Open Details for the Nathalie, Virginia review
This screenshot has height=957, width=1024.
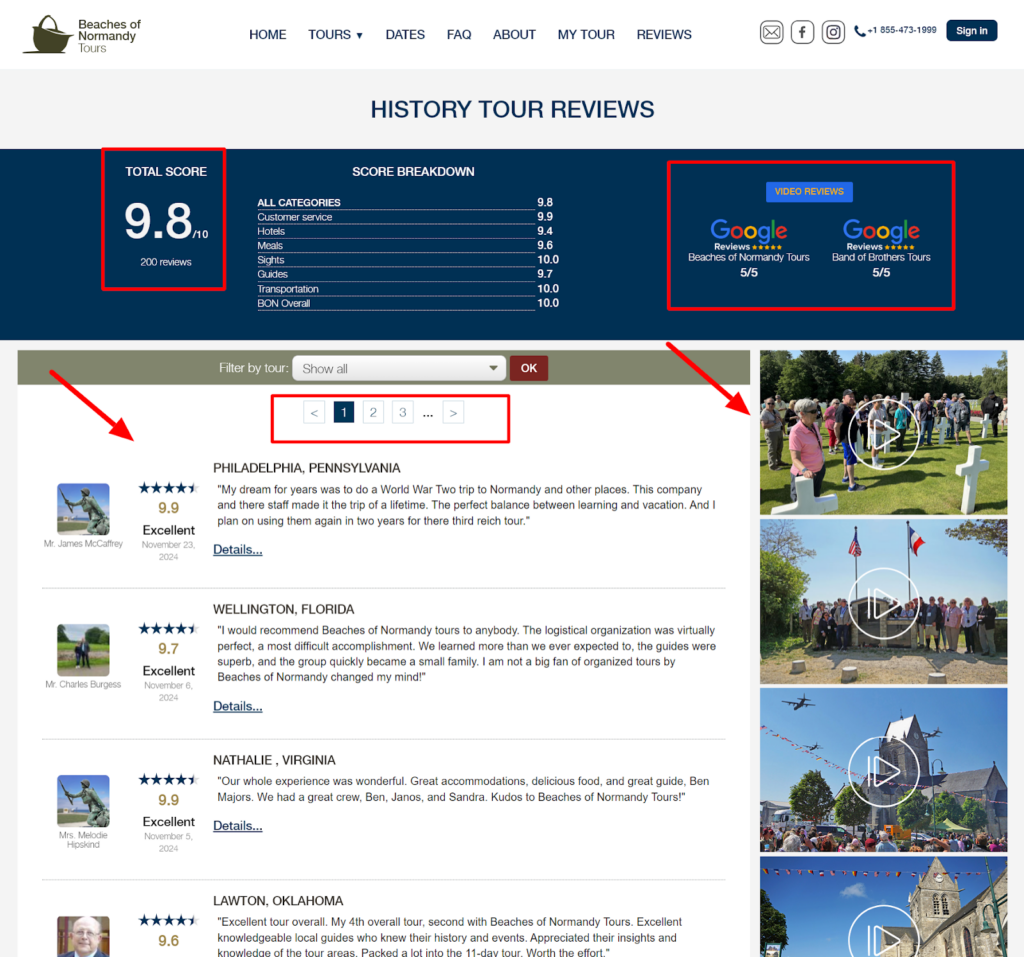(x=238, y=826)
